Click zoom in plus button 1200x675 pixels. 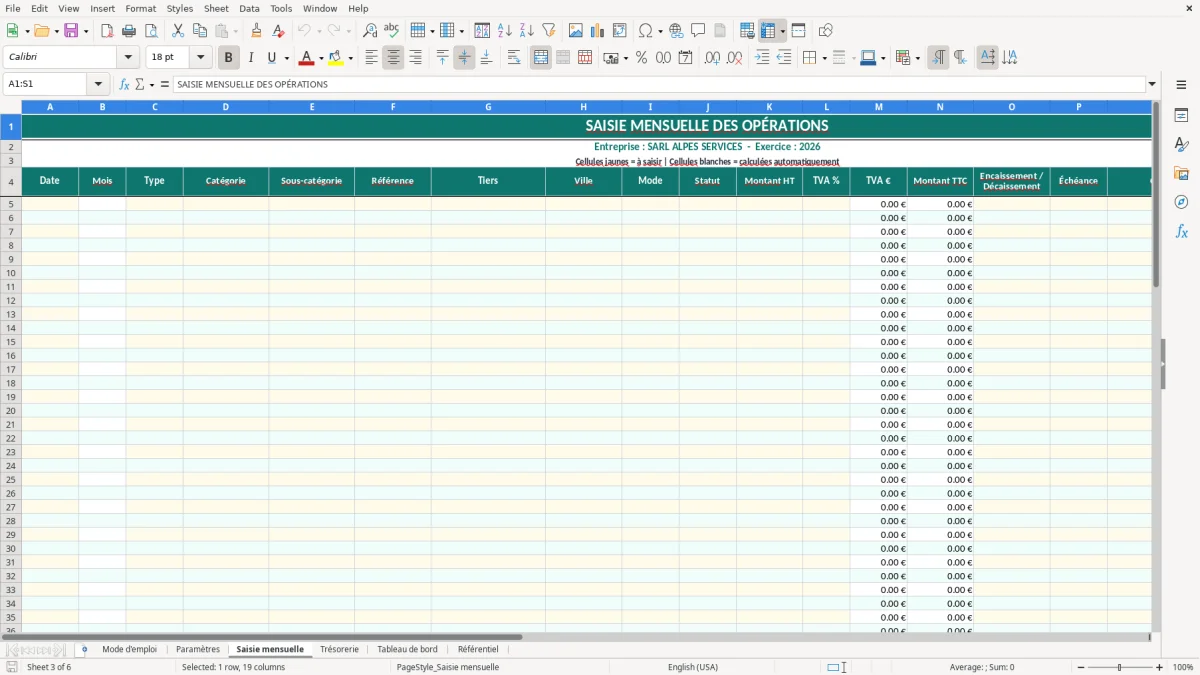click(1159, 667)
